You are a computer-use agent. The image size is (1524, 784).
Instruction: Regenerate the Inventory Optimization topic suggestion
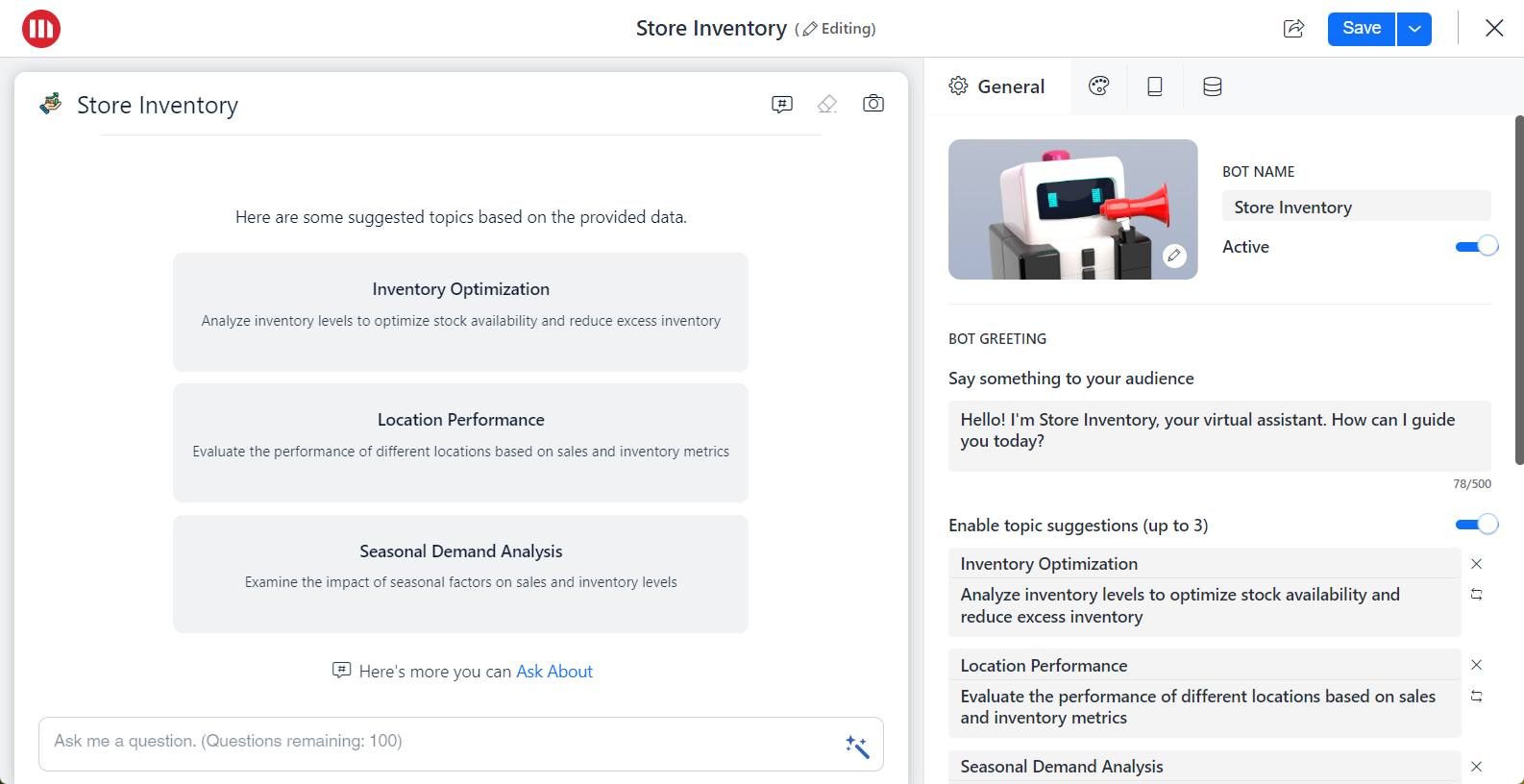(x=1477, y=595)
